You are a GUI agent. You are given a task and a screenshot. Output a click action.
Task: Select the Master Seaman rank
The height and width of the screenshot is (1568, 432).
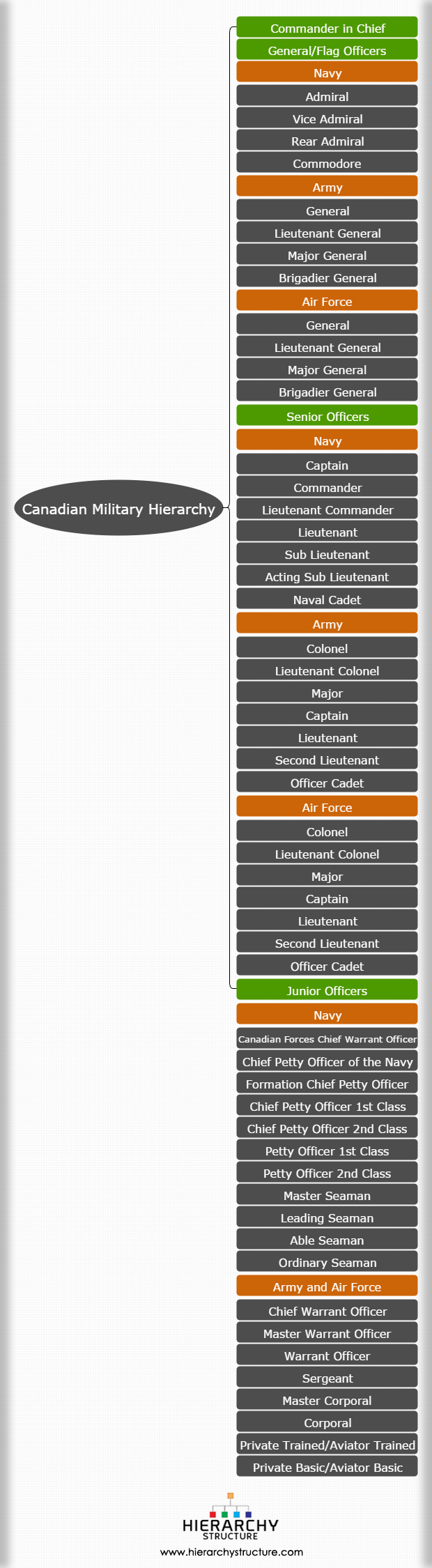(x=327, y=1195)
